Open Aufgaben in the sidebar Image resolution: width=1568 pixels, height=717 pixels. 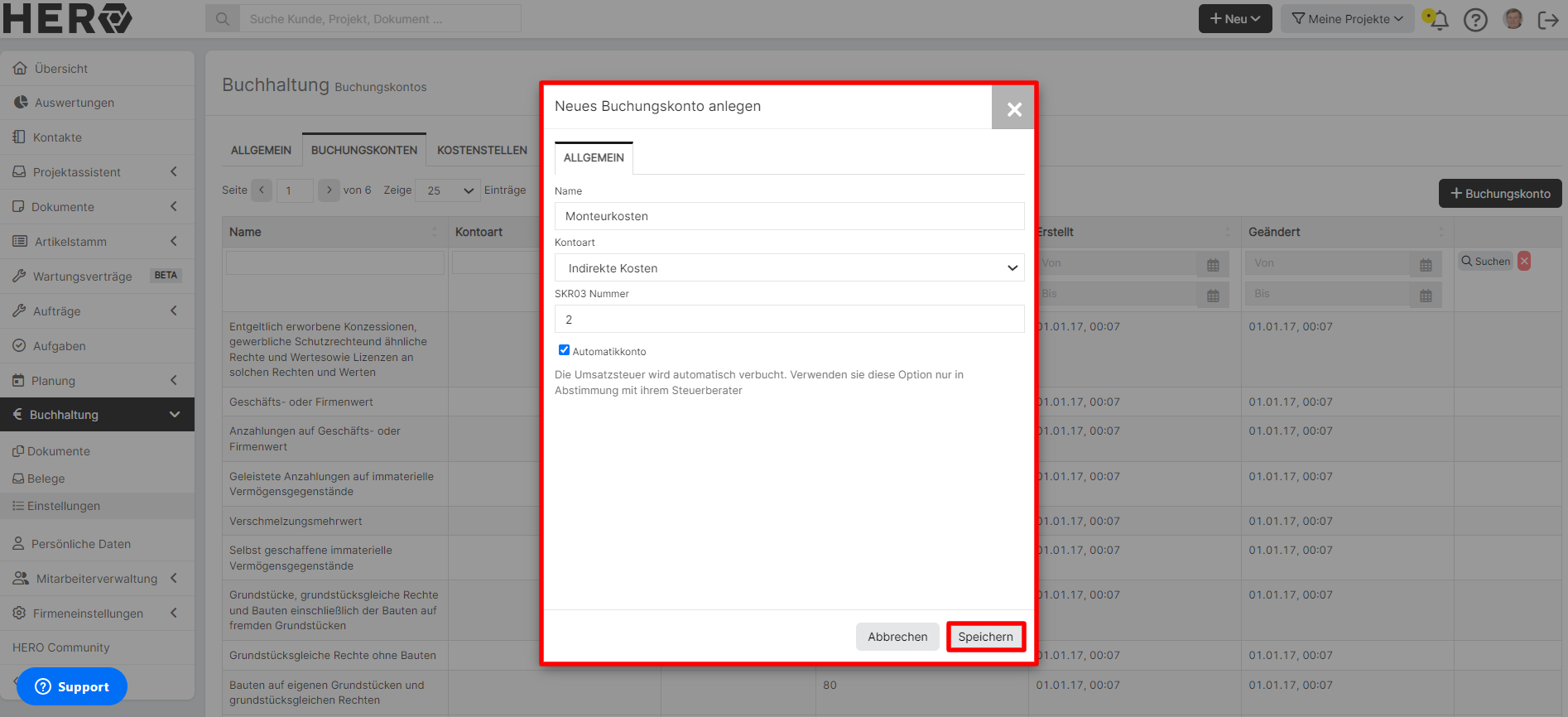(98, 346)
